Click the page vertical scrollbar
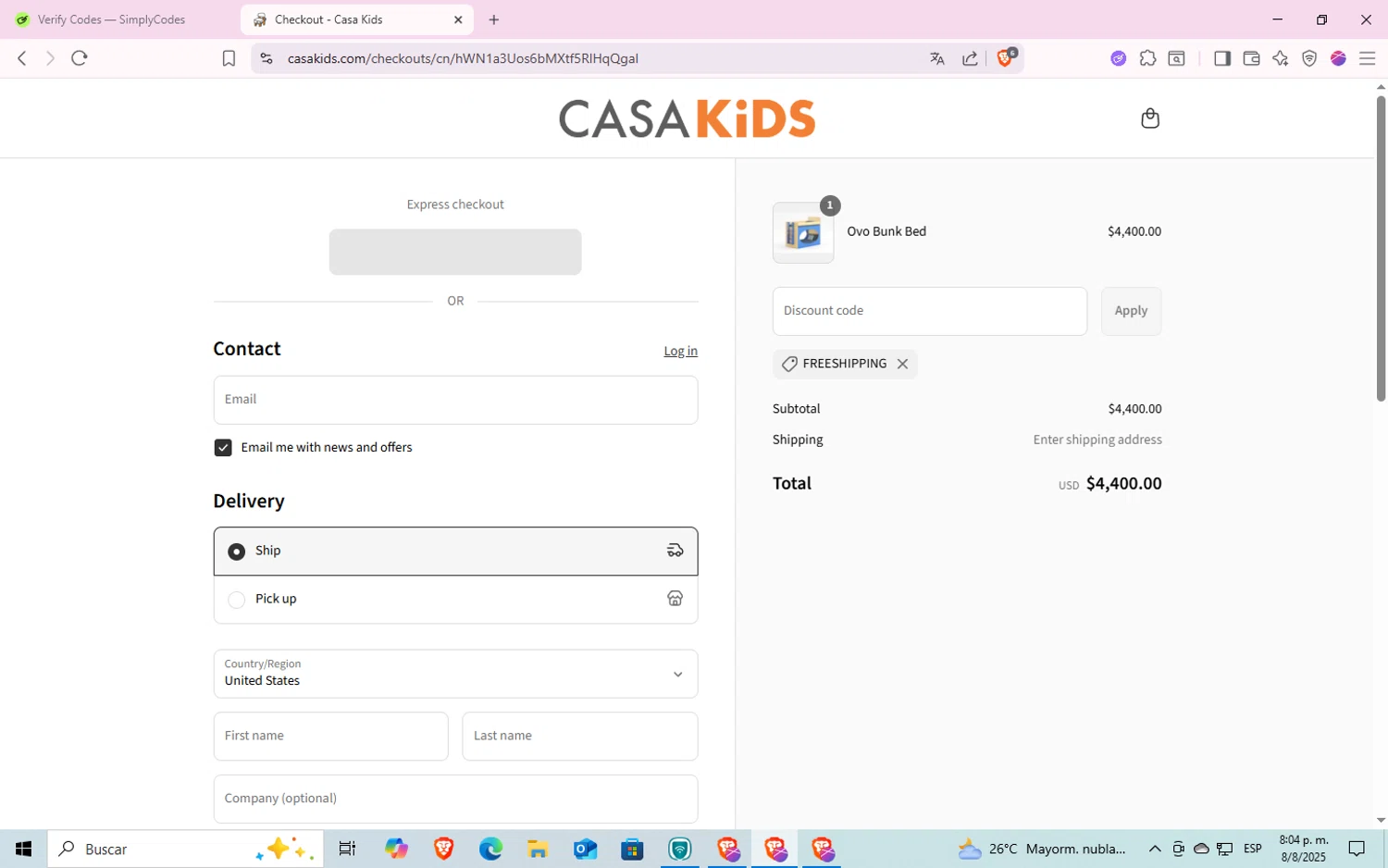This screenshot has width=1388, height=868. (1381, 248)
